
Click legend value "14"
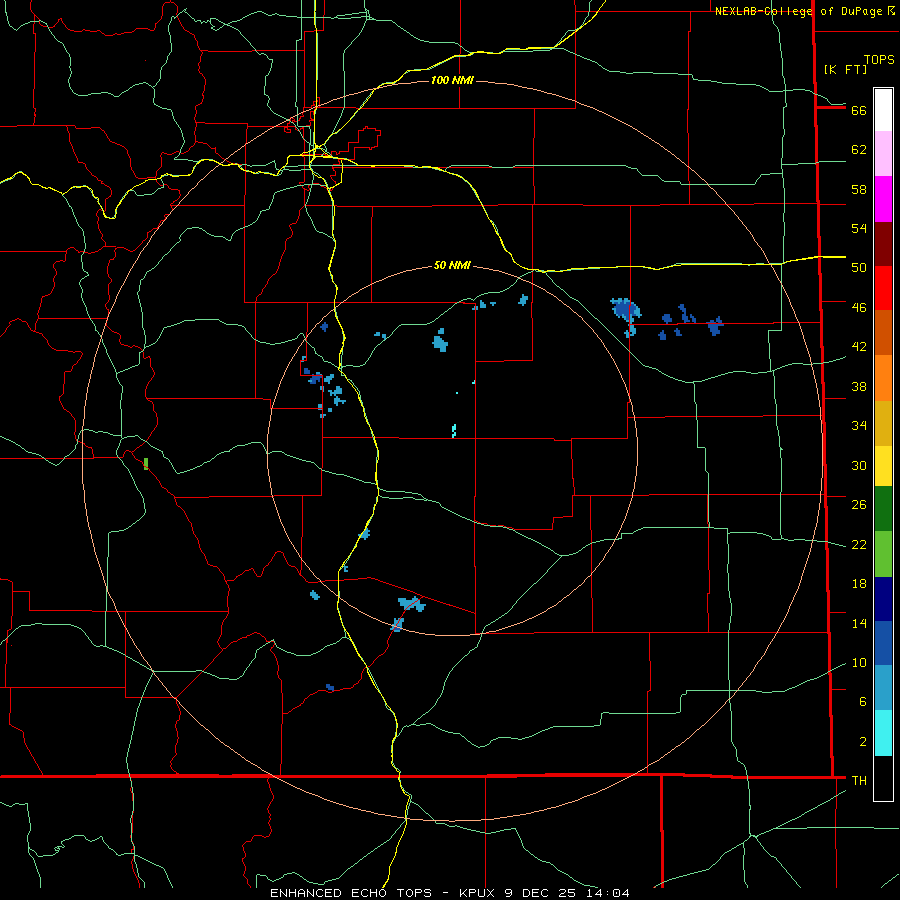(859, 623)
